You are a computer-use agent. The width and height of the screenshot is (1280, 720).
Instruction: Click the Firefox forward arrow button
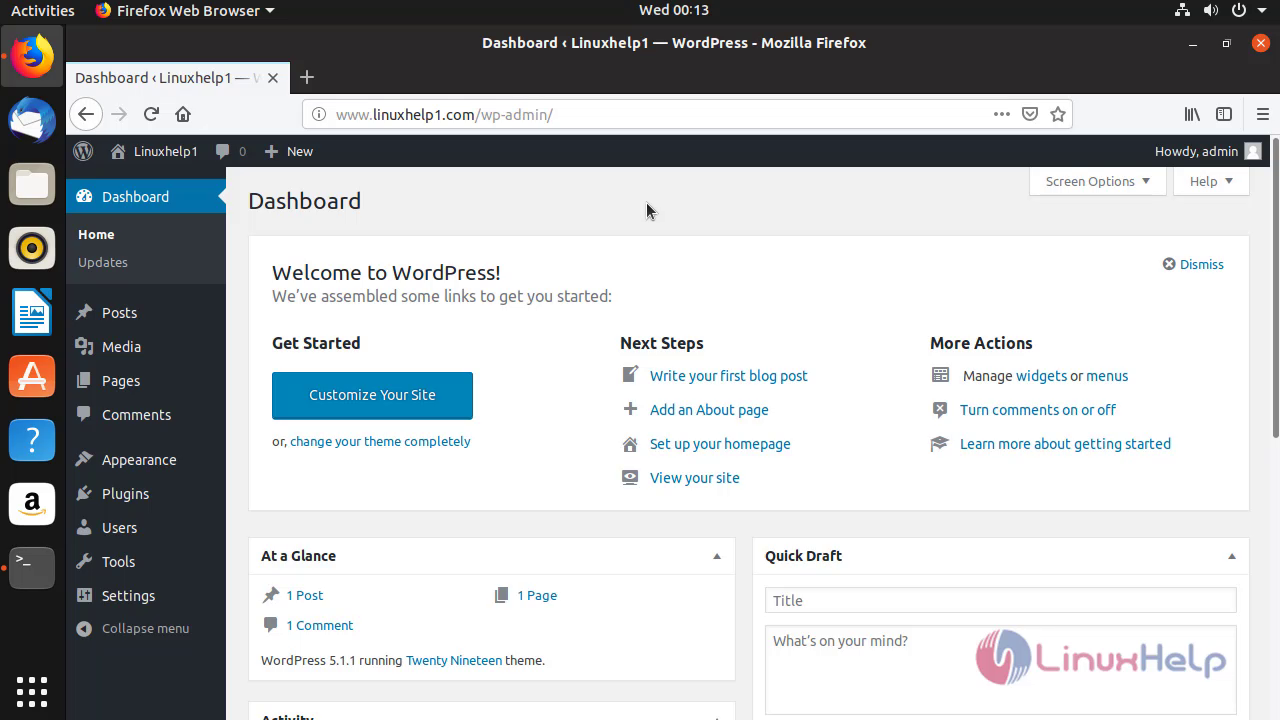point(119,114)
